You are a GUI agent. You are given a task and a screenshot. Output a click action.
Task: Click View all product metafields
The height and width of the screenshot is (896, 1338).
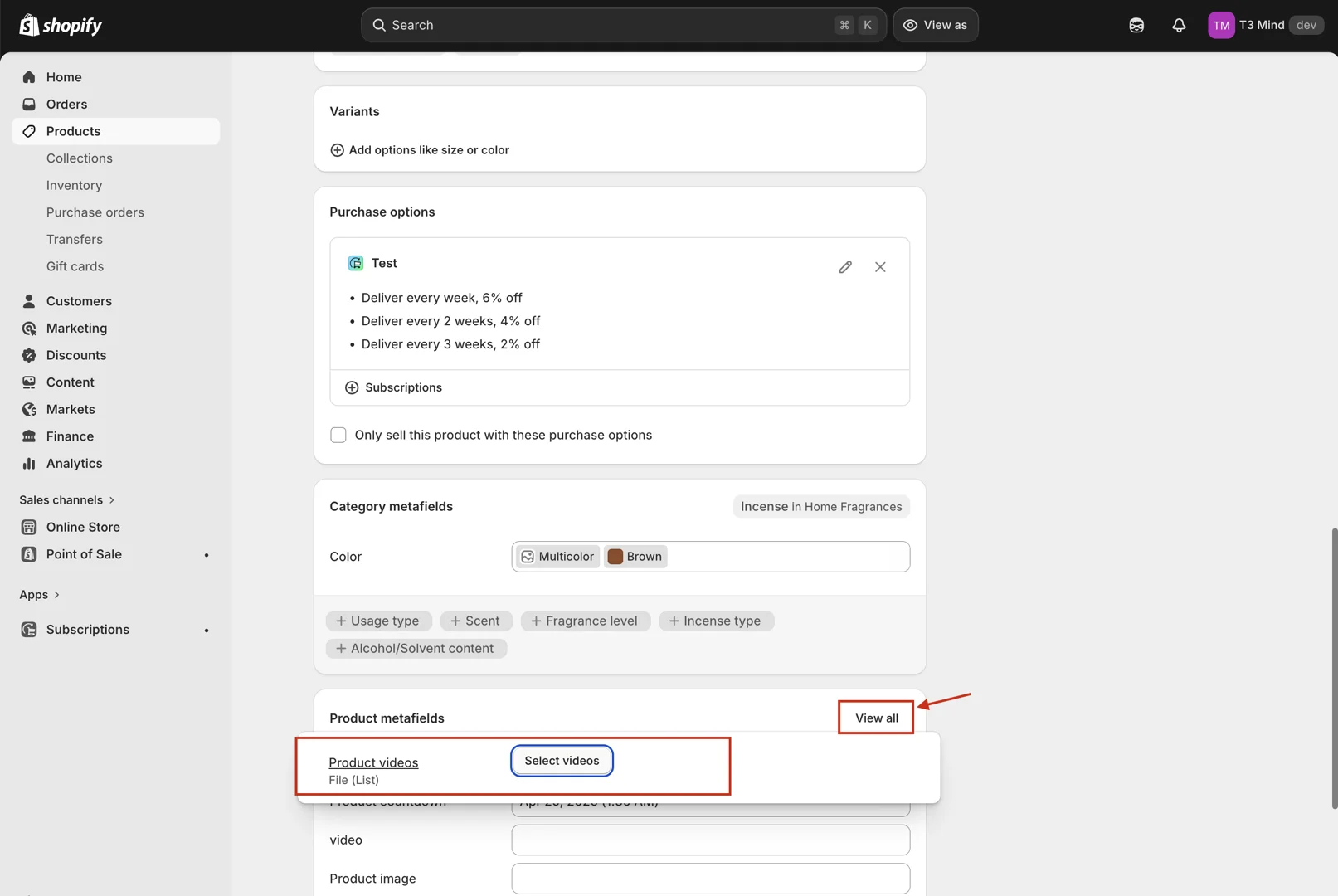877,718
